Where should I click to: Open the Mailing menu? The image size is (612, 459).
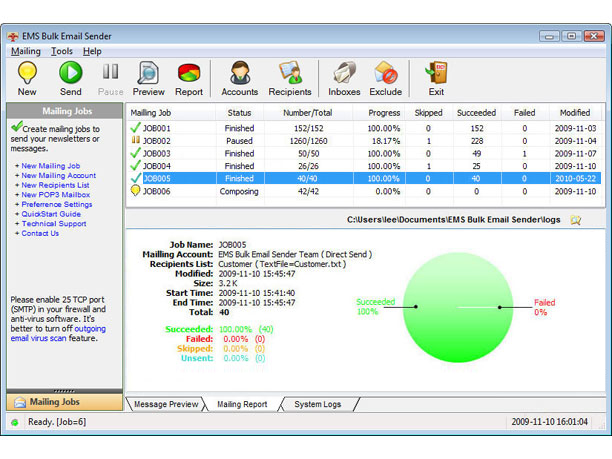click(26, 51)
